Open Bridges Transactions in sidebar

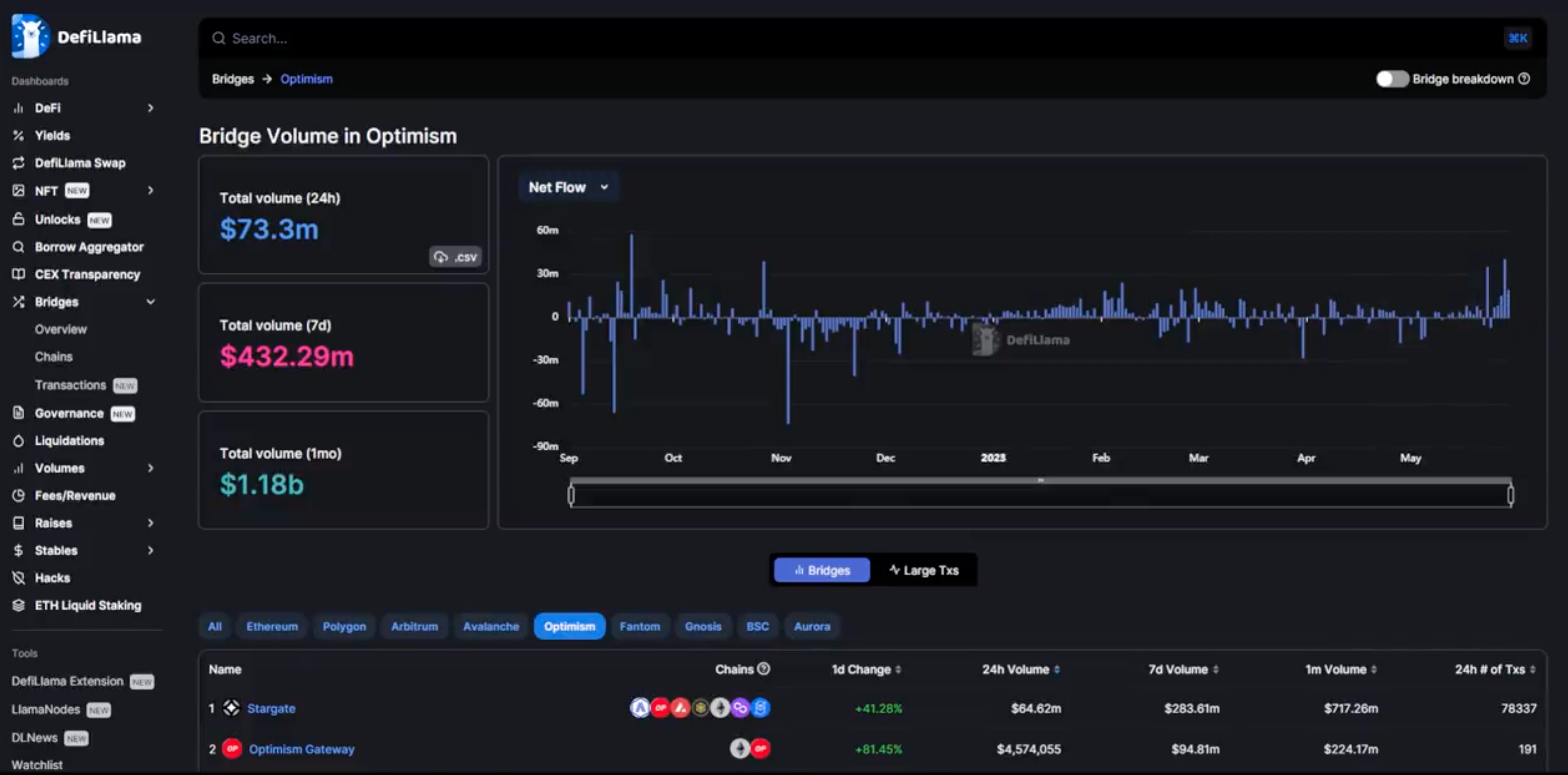(x=70, y=385)
